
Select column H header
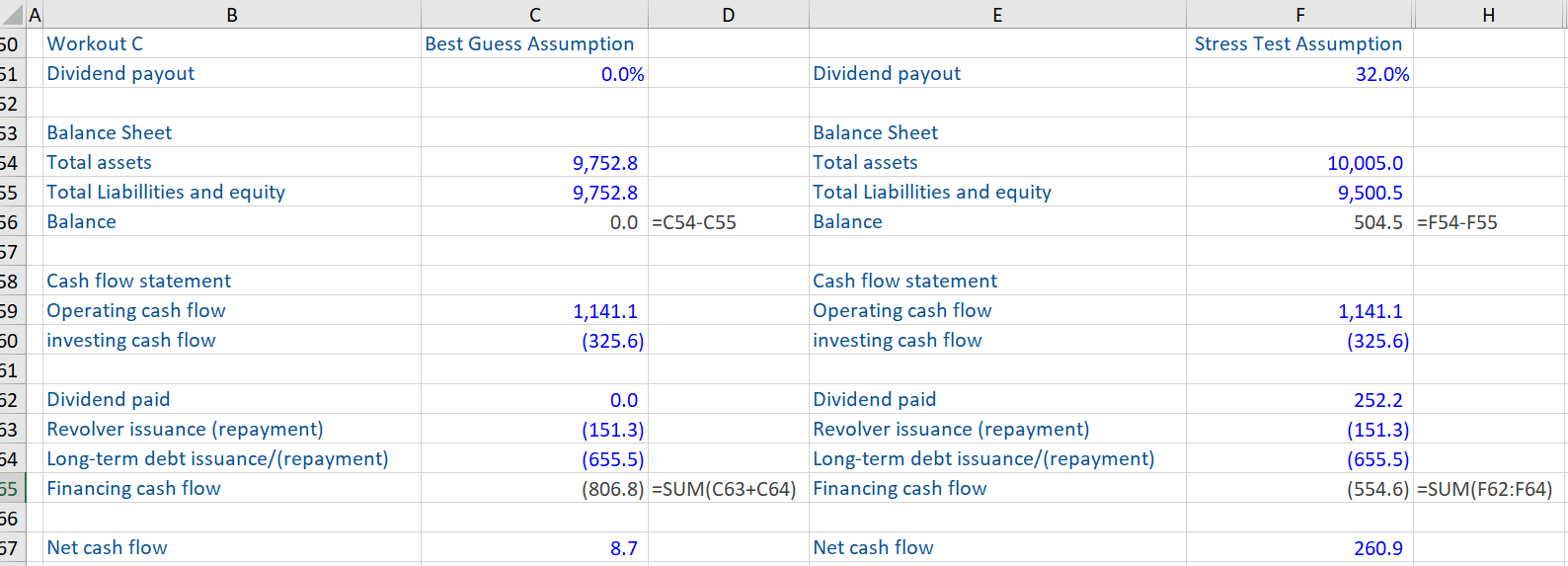[1488, 15]
